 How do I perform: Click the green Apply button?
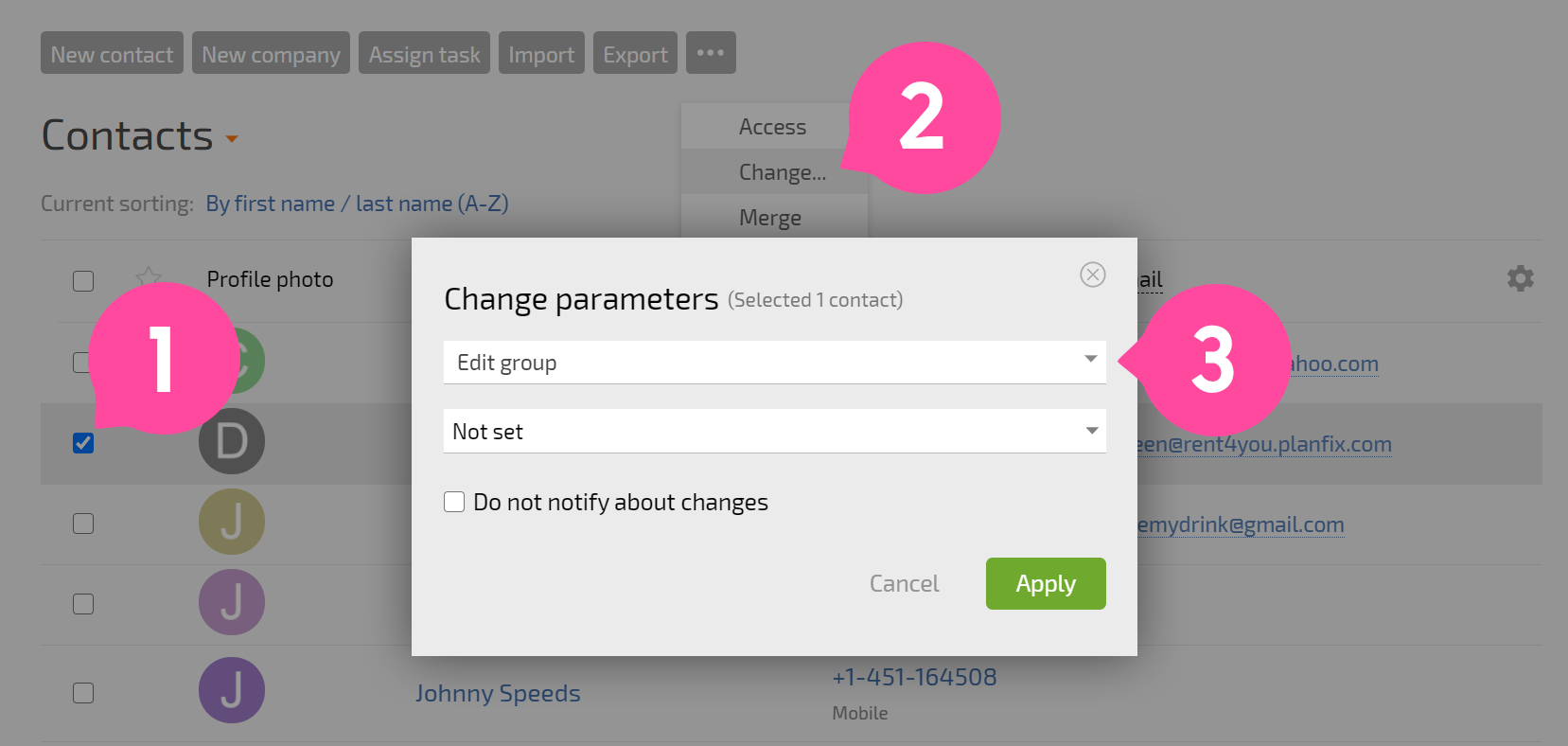(1046, 583)
